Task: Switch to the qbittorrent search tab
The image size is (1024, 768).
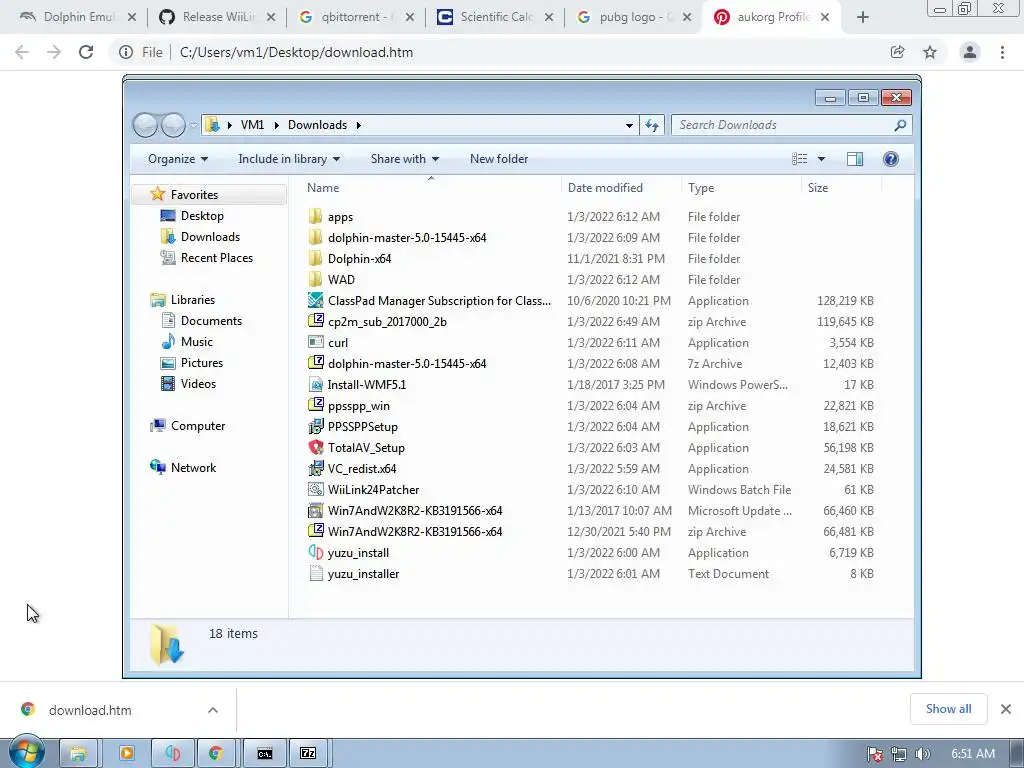Action: pyautogui.click(x=357, y=17)
